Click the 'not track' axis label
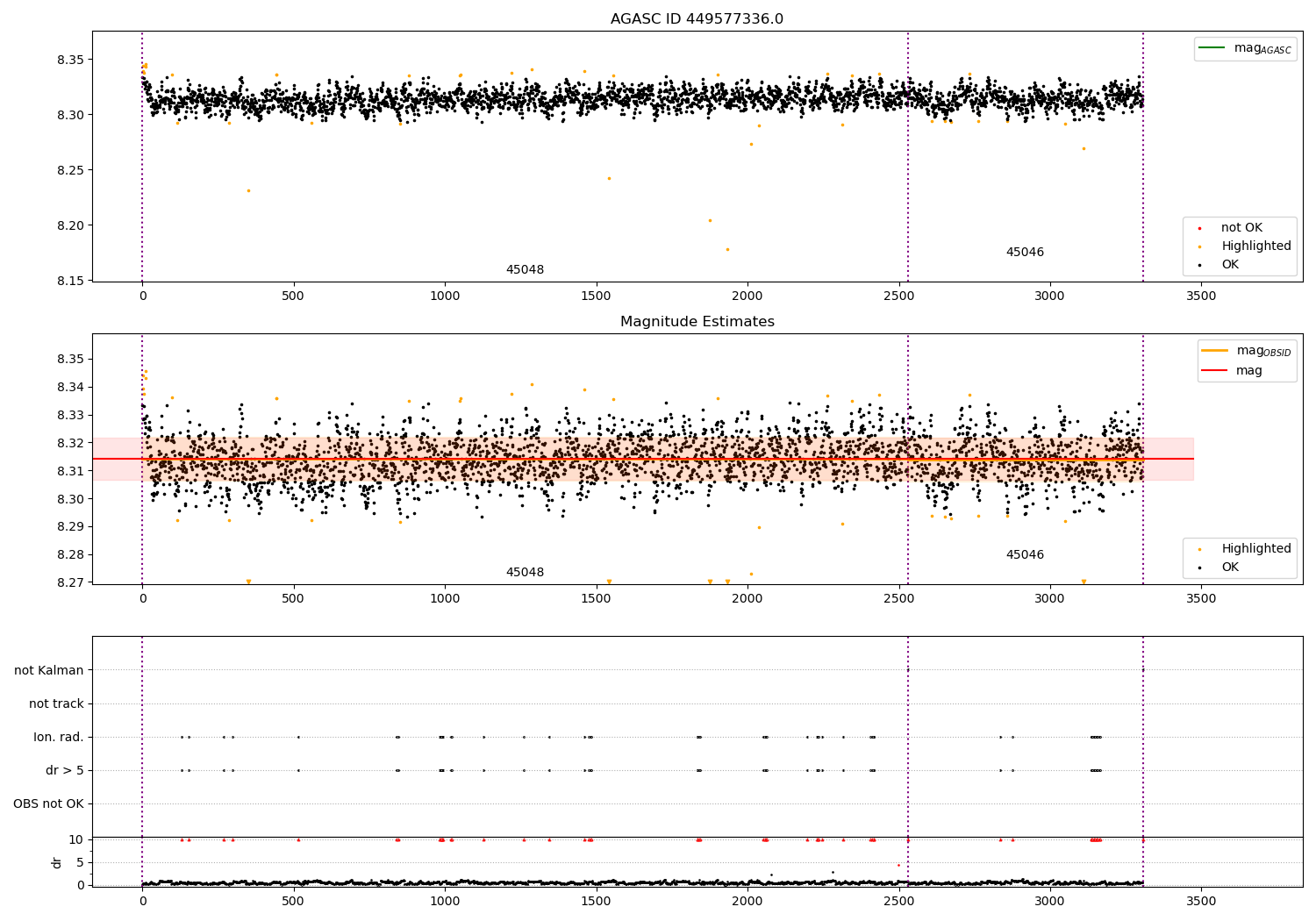 pyautogui.click(x=56, y=704)
